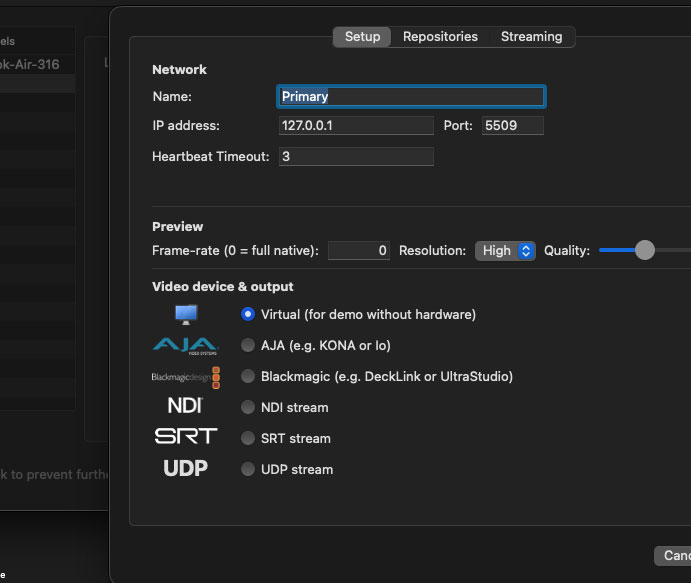Select the AJA KONA or Io option
The image size is (691, 583).
(248, 345)
